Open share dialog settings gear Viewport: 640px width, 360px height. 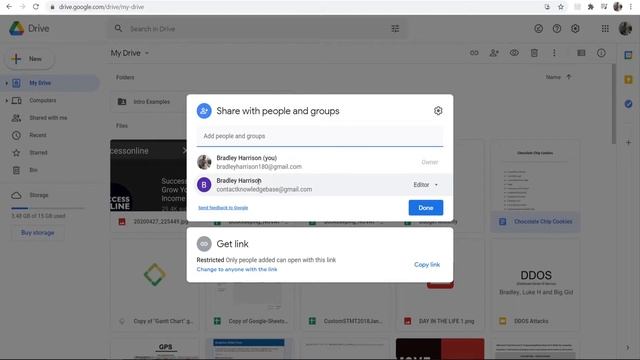point(438,111)
